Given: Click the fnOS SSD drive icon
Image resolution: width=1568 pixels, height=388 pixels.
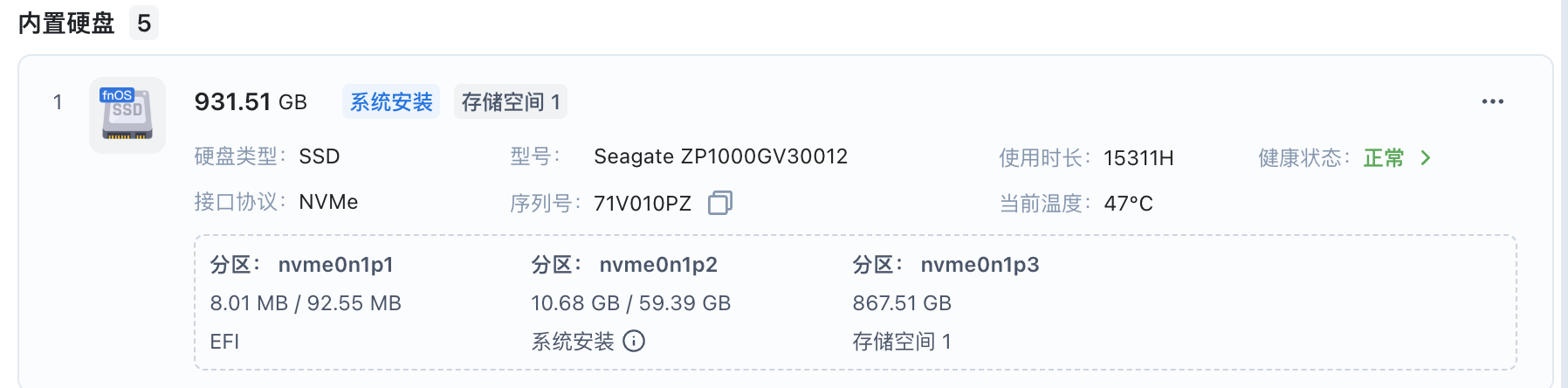Looking at the screenshot, I should tap(127, 115).
